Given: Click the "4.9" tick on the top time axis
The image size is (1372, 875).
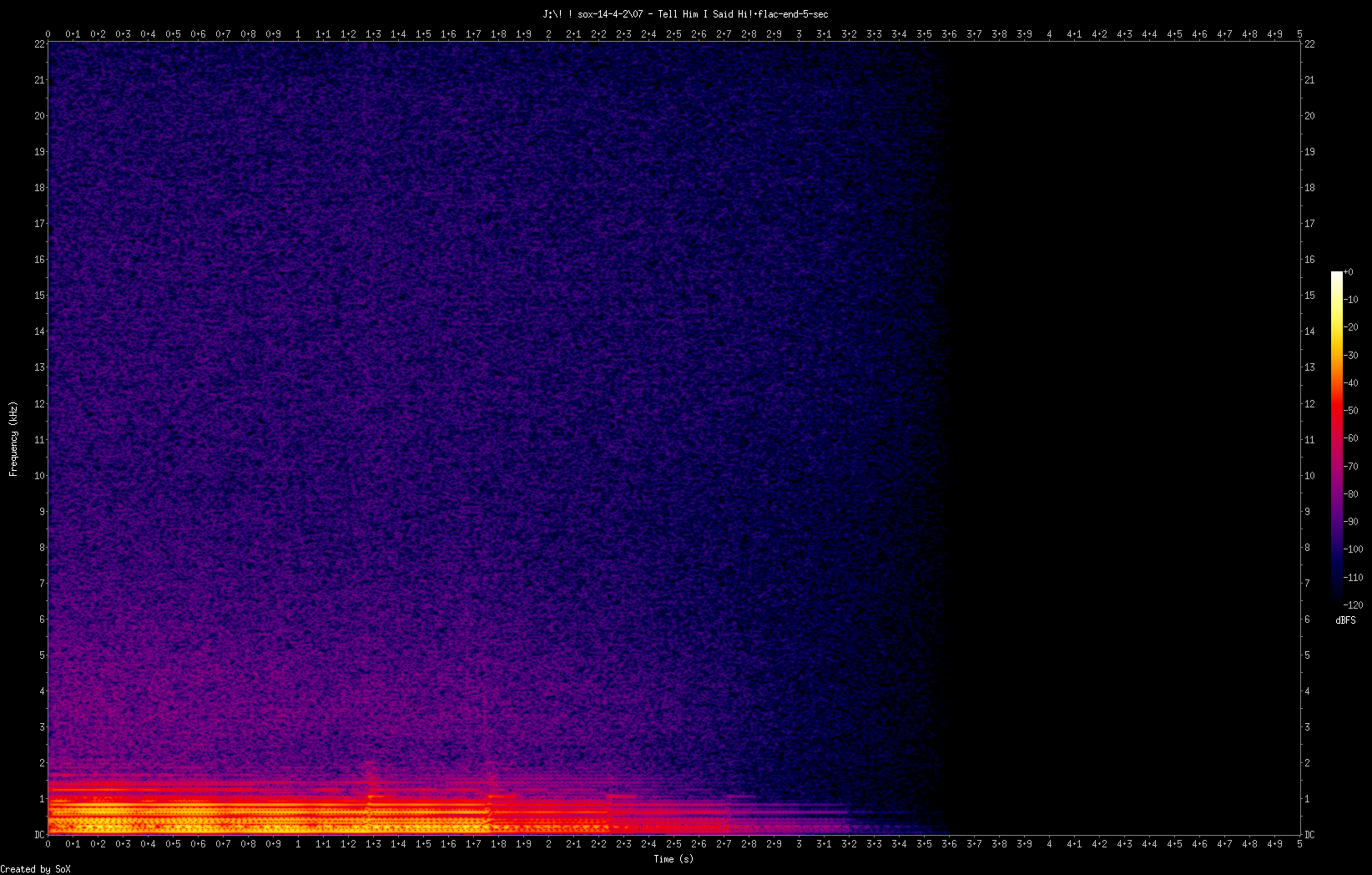Looking at the screenshot, I should pyautogui.click(x=1274, y=34).
